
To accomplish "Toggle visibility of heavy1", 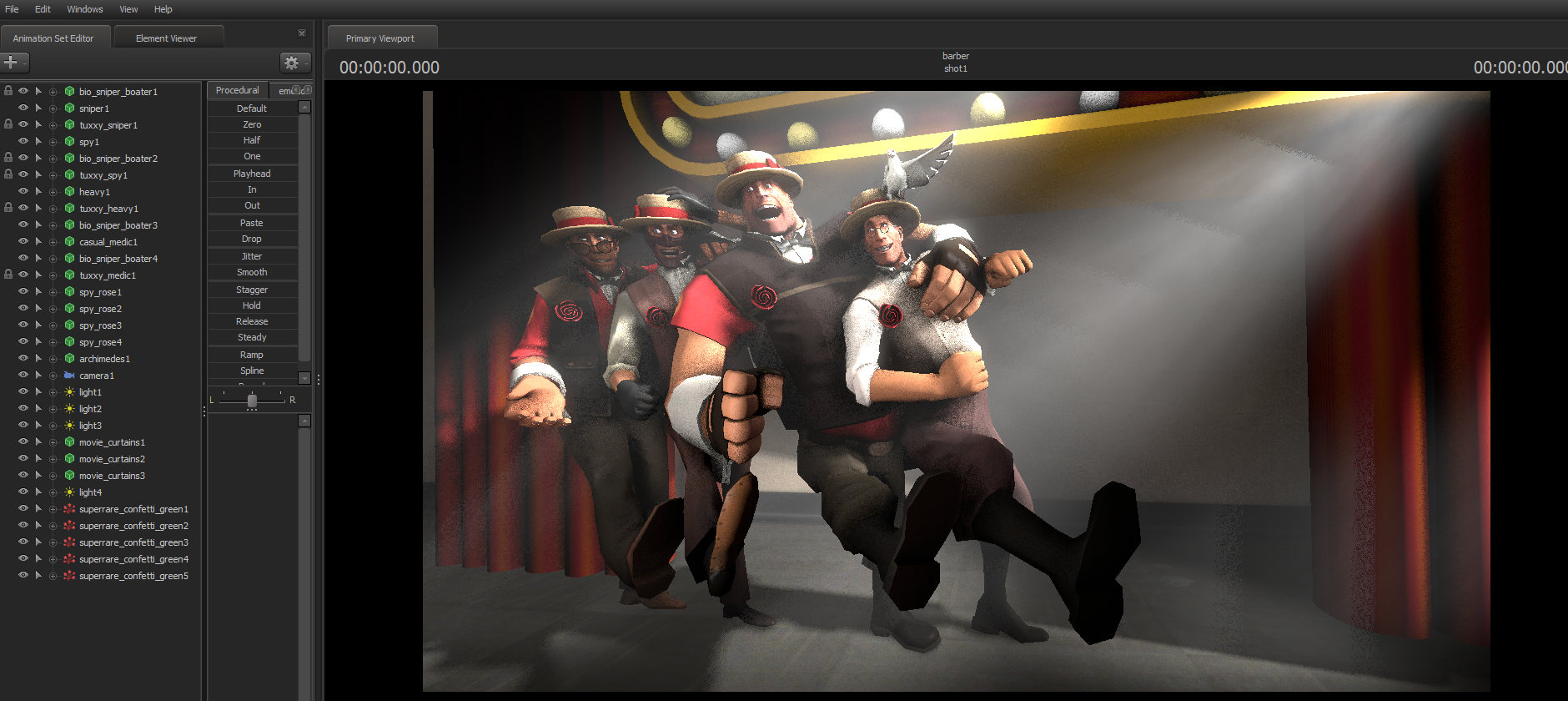I will [x=23, y=191].
